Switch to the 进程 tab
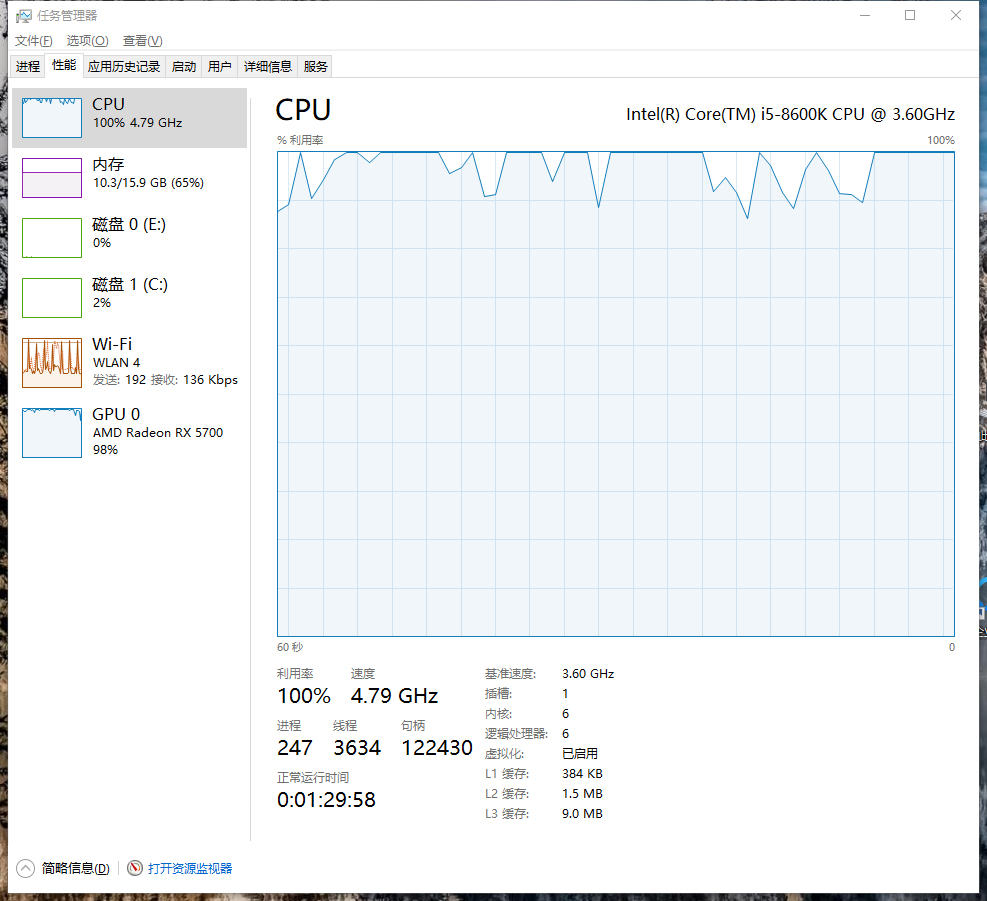Screen dimensions: 987x901 coord(27,65)
